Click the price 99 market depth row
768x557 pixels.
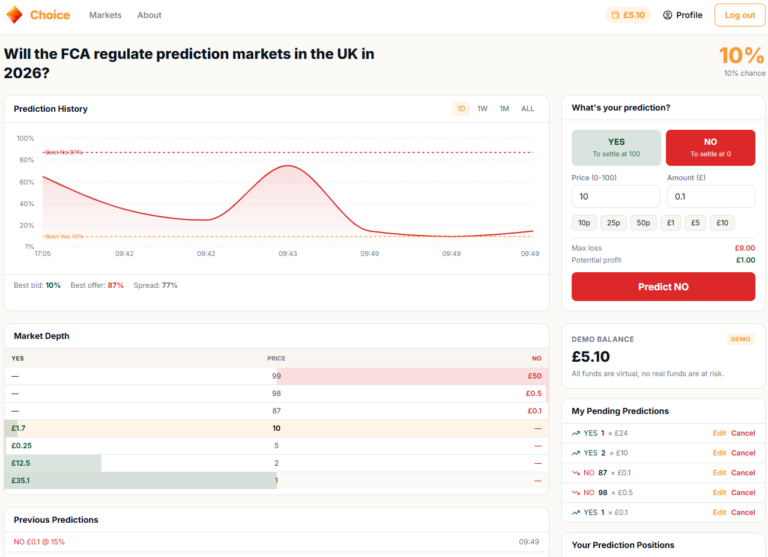(276, 376)
